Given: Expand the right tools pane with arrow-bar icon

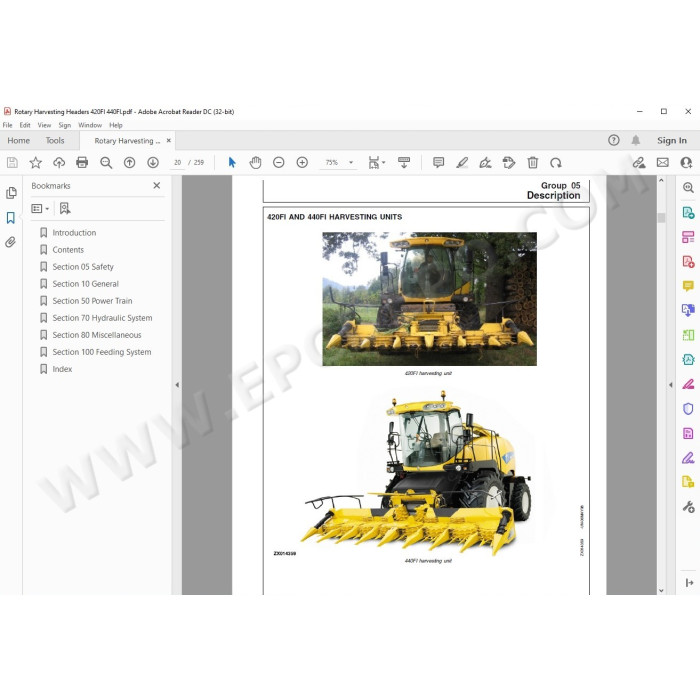Looking at the screenshot, I should 689,583.
